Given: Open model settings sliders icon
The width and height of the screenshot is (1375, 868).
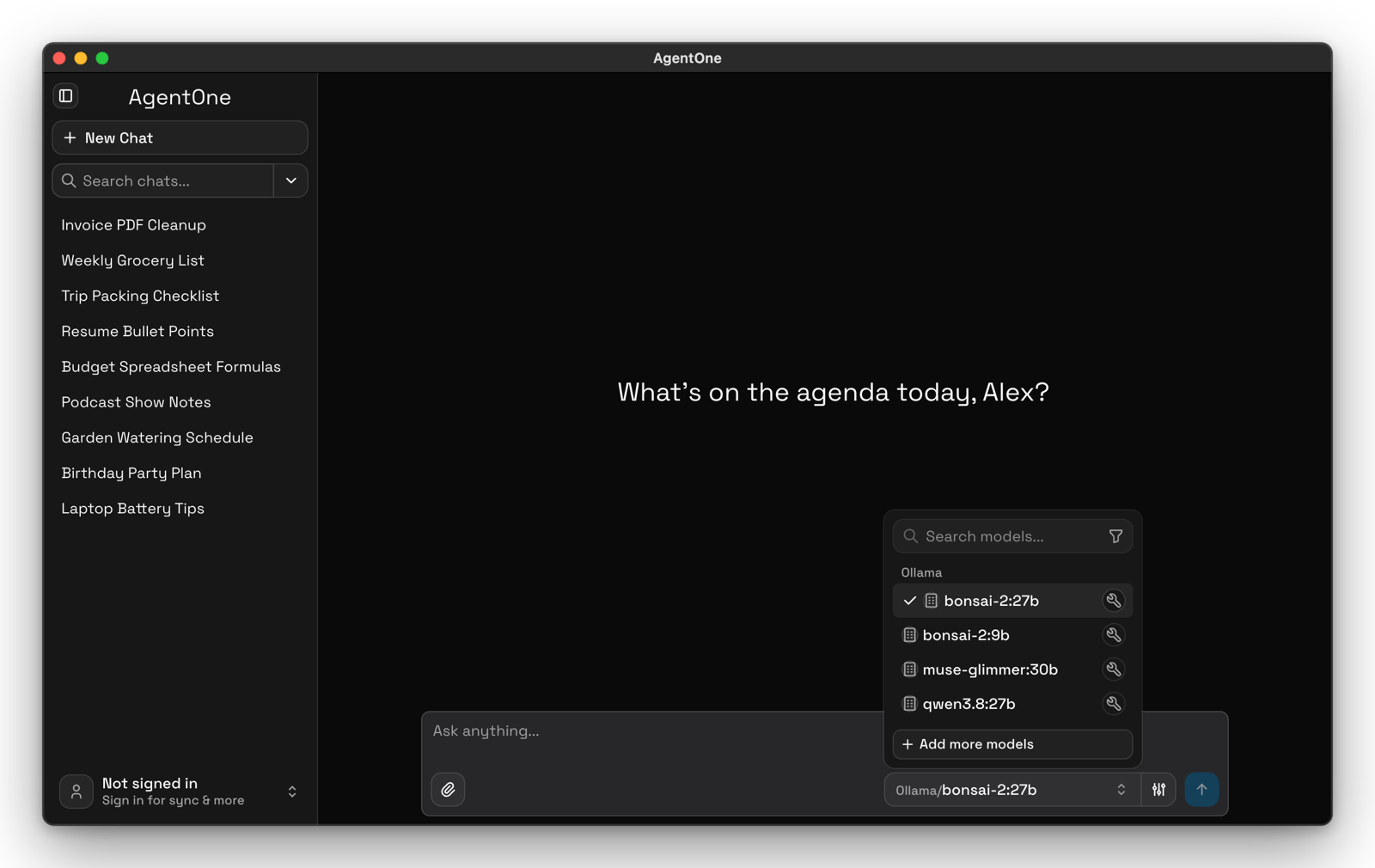Looking at the screenshot, I should point(1158,790).
